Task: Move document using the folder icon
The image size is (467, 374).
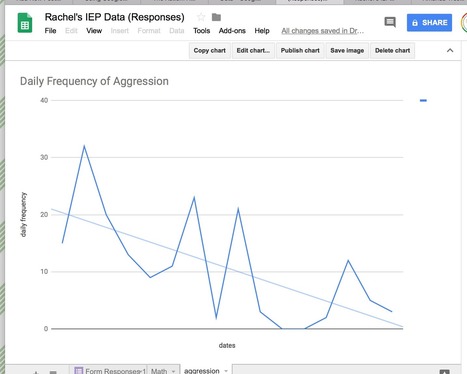Action: pos(216,17)
